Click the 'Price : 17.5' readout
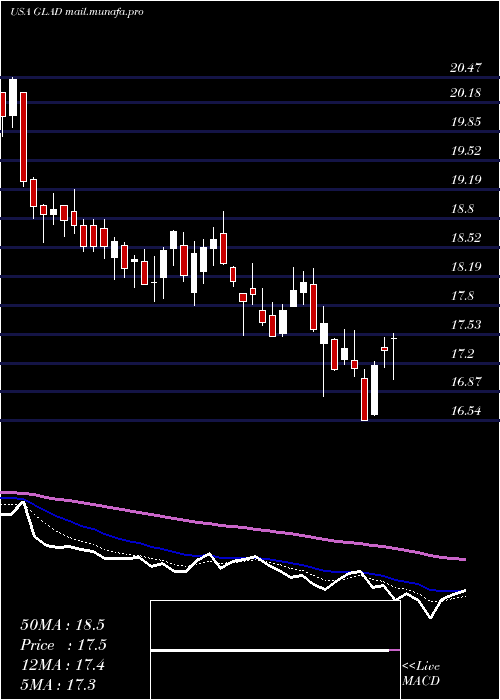 pos(63,645)
